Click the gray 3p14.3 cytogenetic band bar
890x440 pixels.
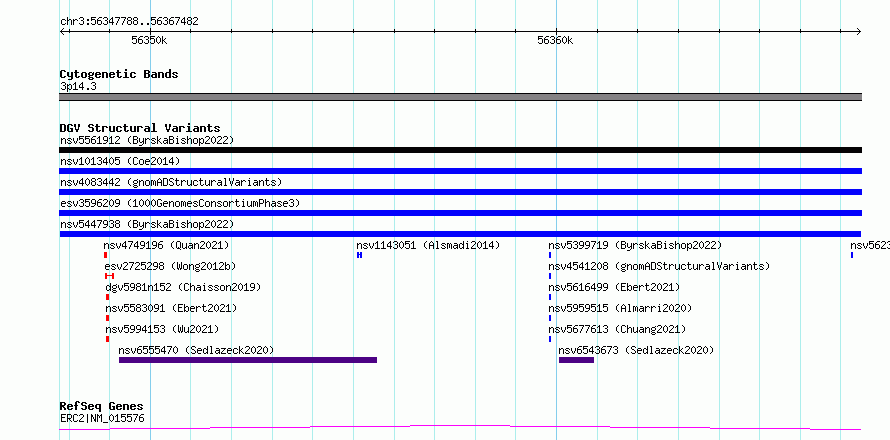tap(460, 97)
